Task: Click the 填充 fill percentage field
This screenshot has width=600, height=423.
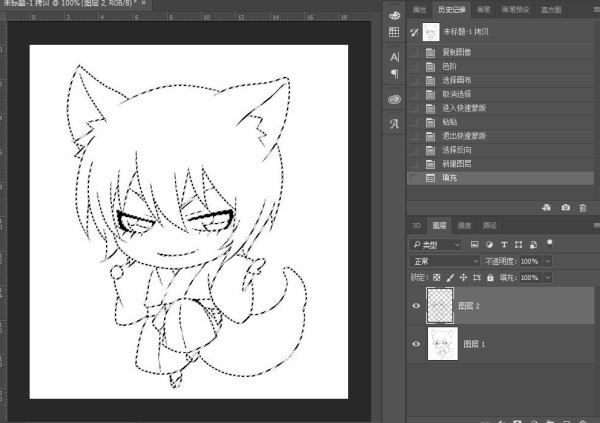Action: (x=528, y=277)
